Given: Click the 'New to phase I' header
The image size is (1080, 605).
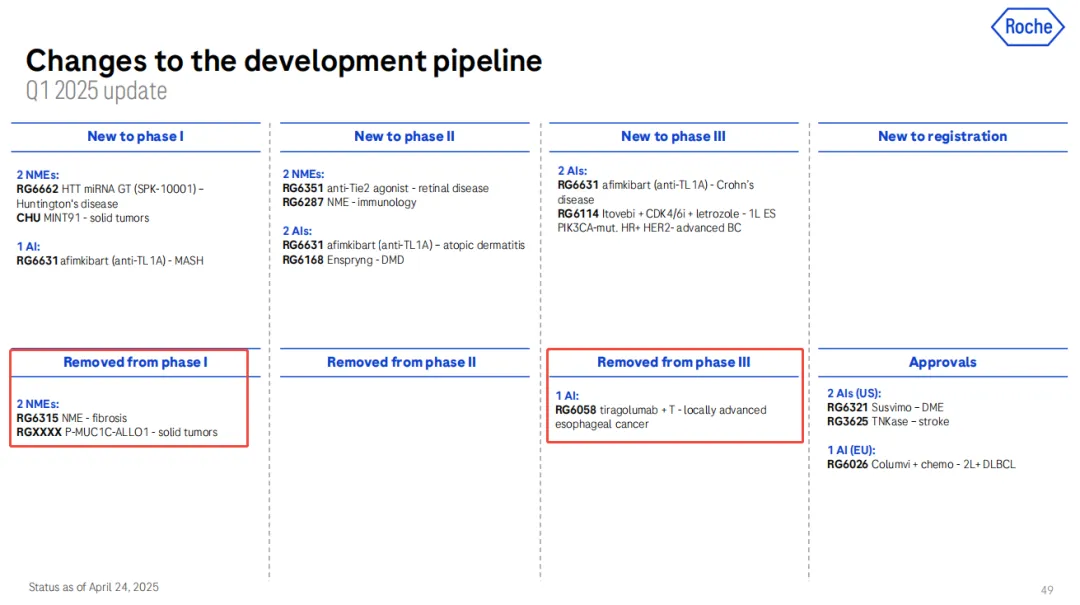Looking at the screenshot, I should tap(135, 136).
